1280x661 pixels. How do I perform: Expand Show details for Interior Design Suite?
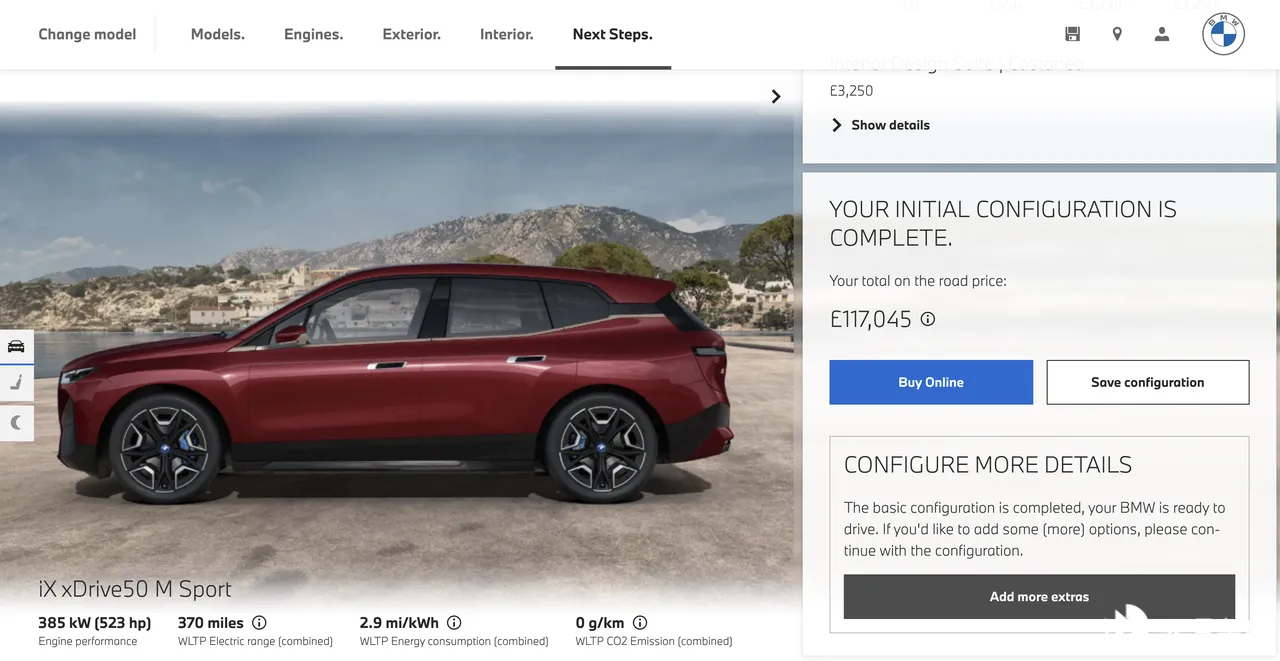(880, 125)
